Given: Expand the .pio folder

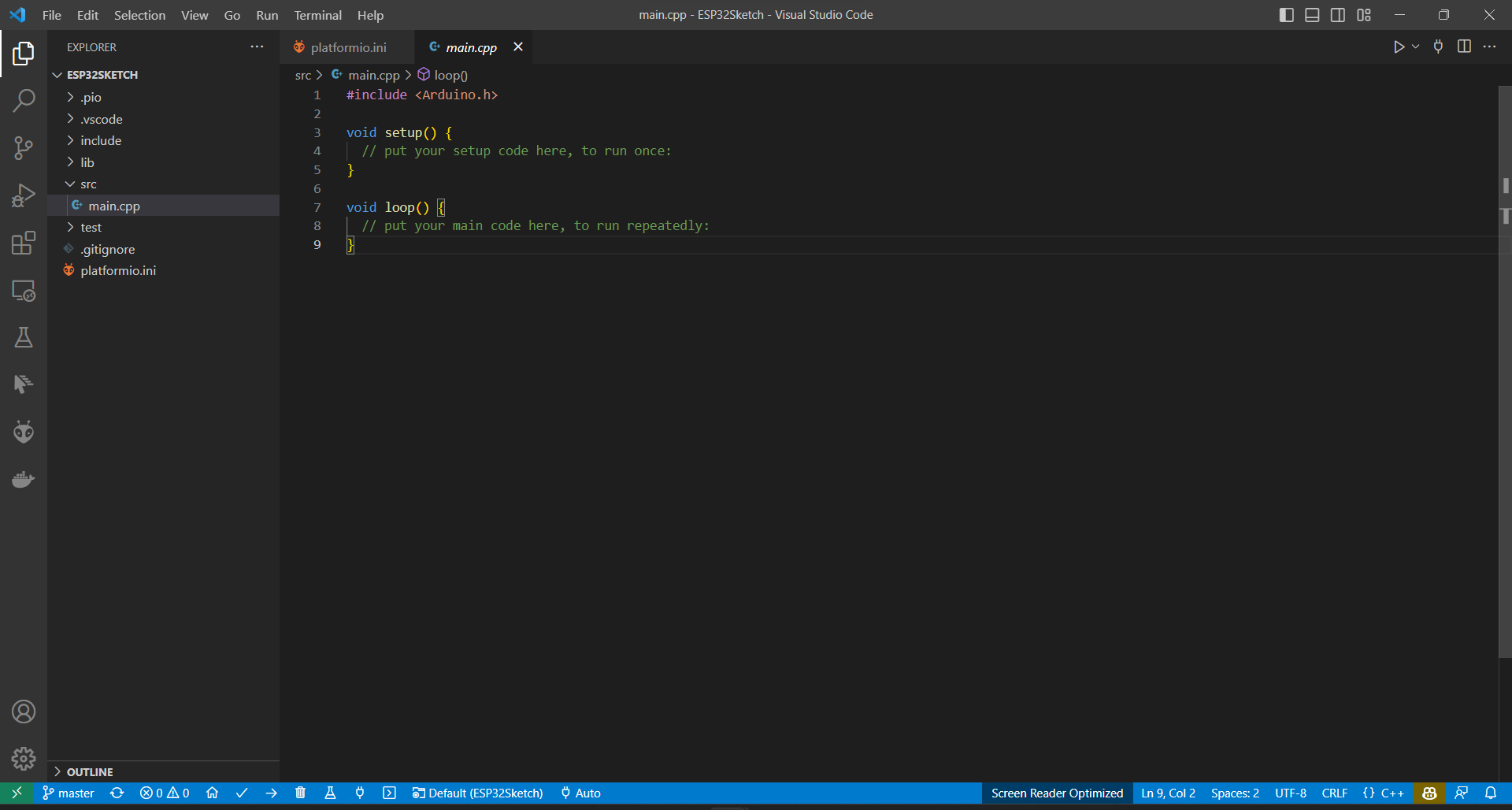Looking at the screenshot, I should [x=163, y=97].
